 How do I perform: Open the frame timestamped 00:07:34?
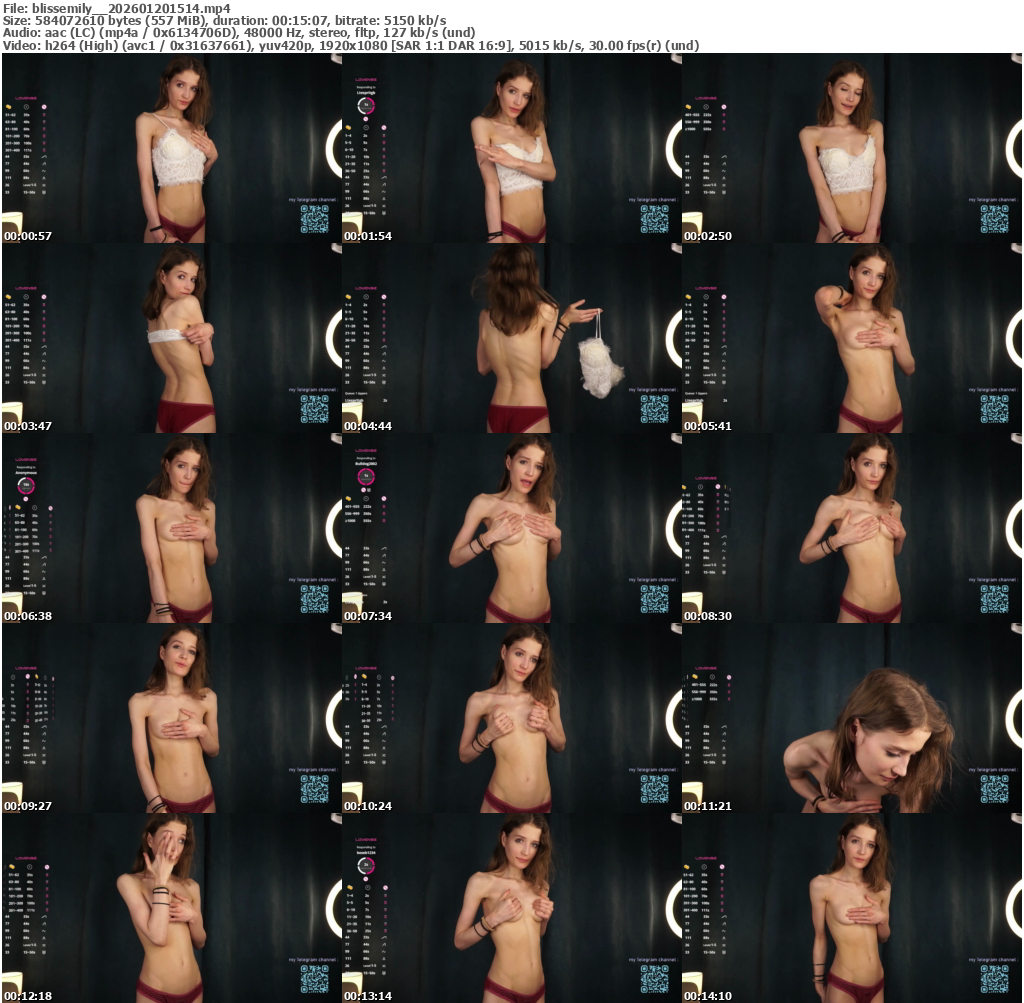pyautogui.click(x=511, y=528)
